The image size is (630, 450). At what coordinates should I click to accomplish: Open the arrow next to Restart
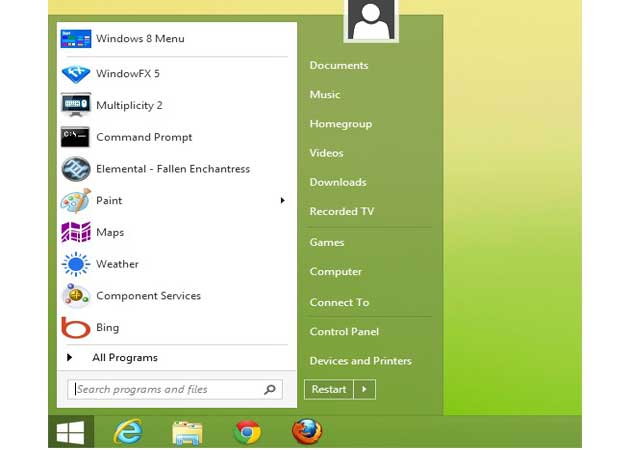click(x=365, y=389)
